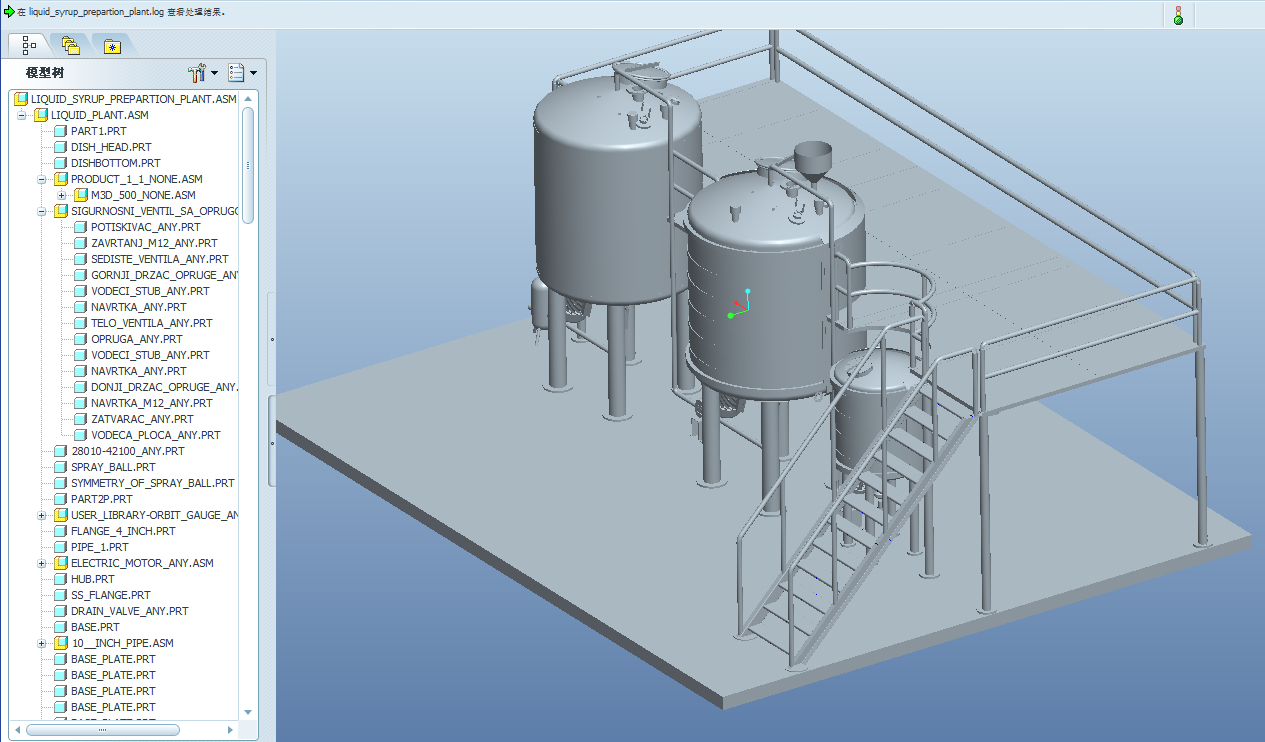
Task: Select PART2P.PRT in the model tree
Action: (x=101, y=499)
